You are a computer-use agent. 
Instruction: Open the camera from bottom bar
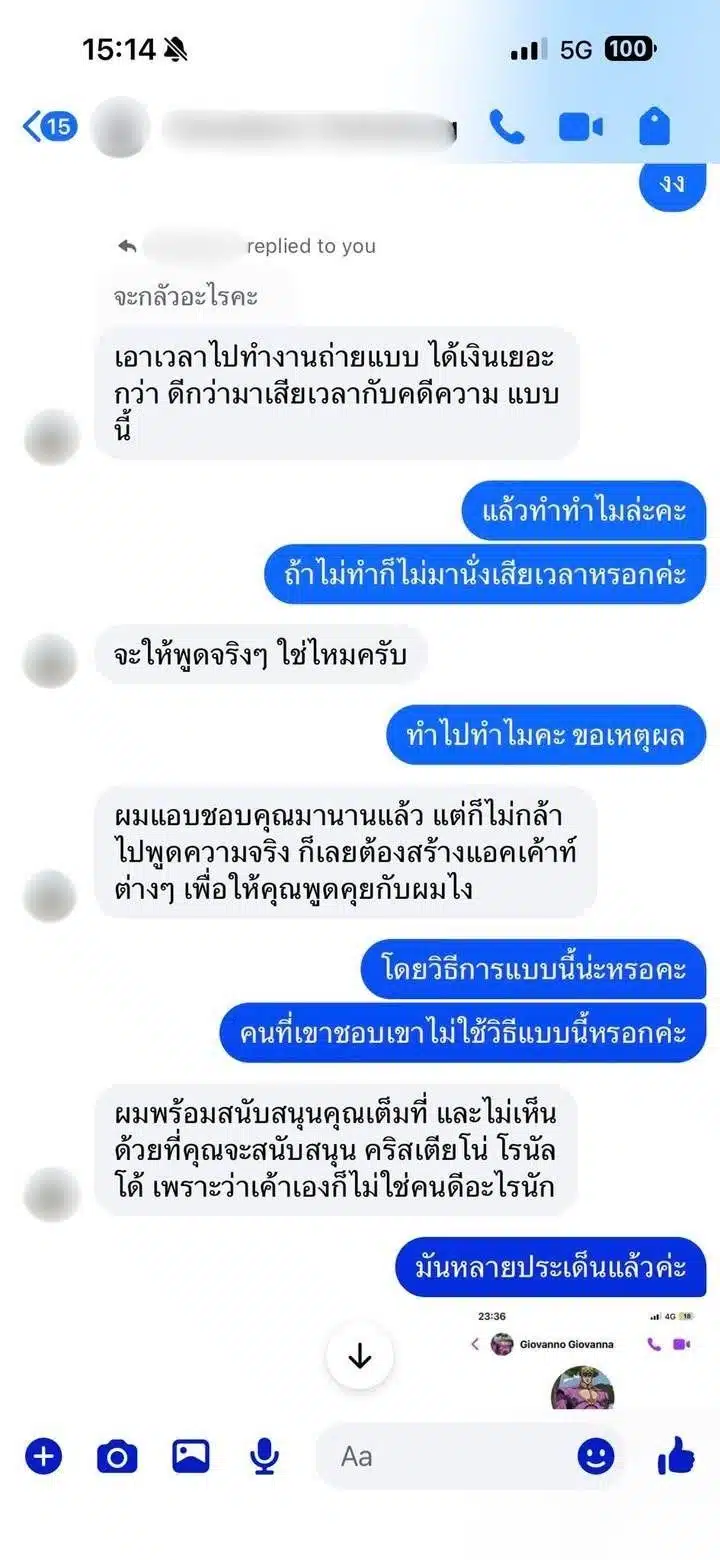click(117, 1457)
